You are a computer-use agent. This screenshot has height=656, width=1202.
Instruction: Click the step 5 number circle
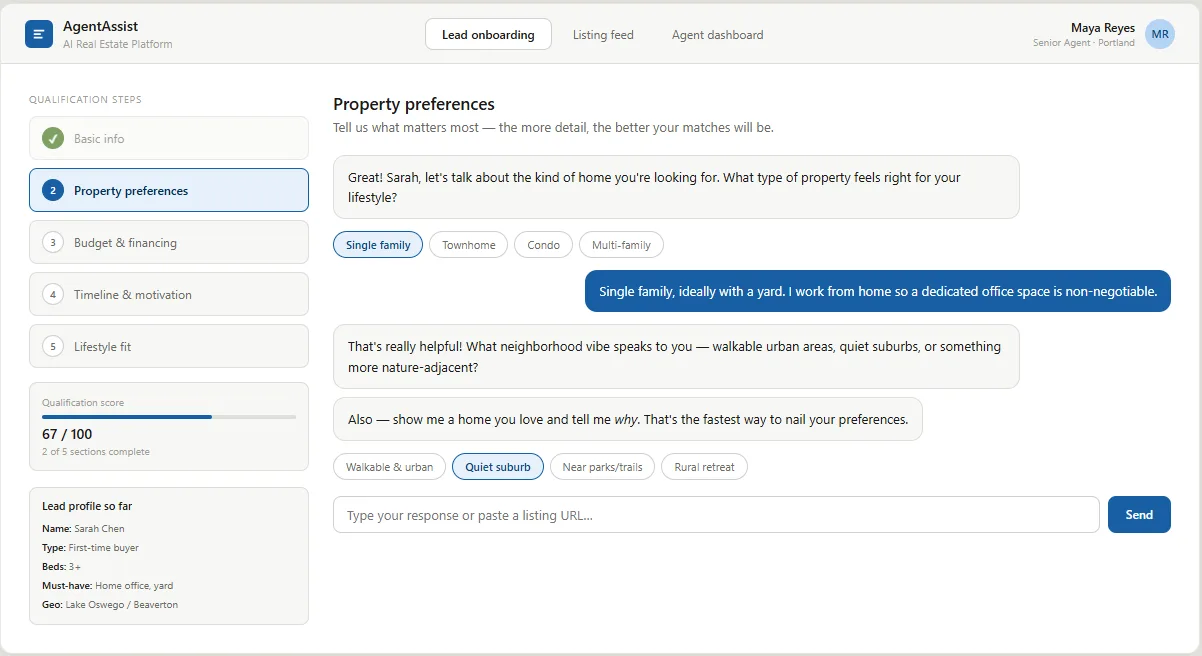coord(53,346)
